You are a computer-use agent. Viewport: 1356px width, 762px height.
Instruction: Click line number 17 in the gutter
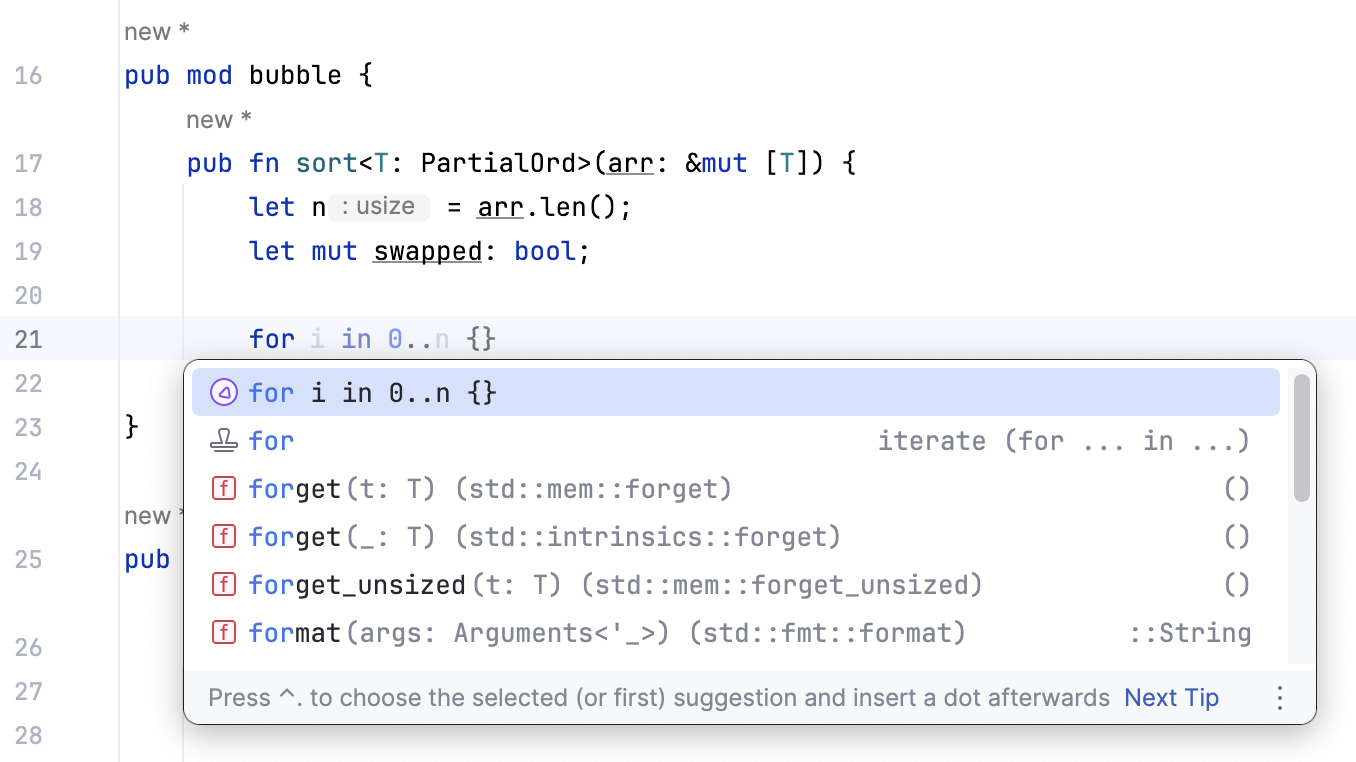click(x=29, y=163)
